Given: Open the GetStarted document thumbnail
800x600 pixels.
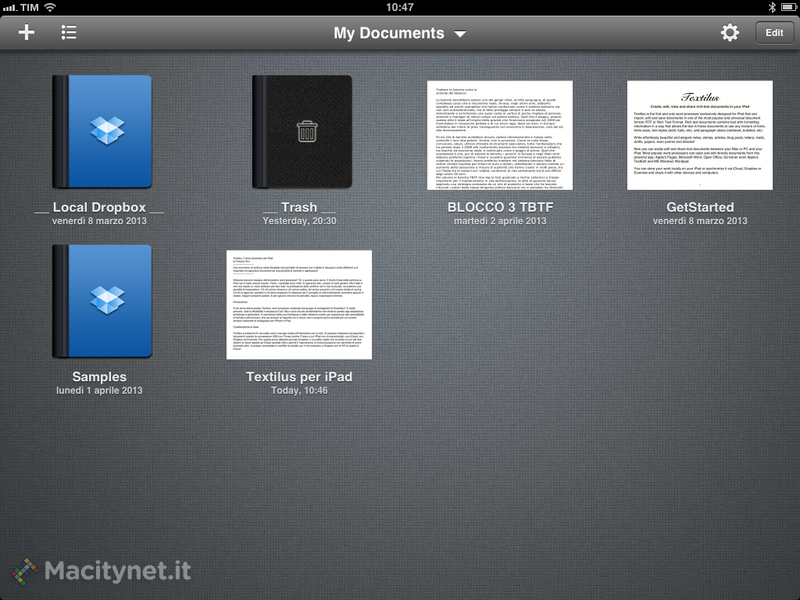Looking at the screenshot, I should tap(700, 135).
